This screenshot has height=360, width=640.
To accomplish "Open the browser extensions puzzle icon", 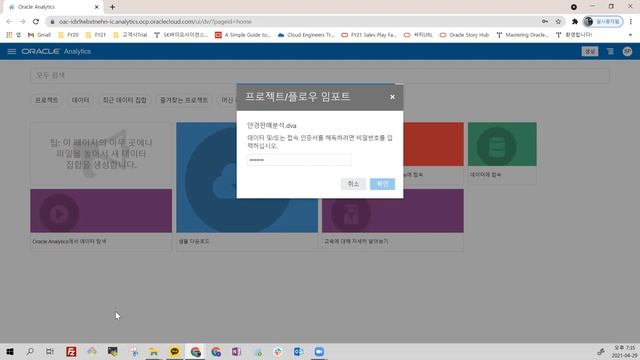I will (575, 21).
